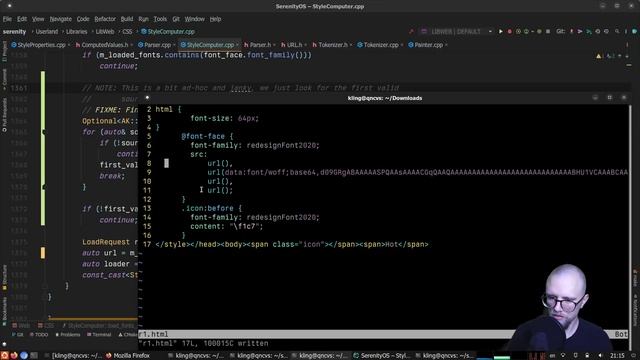Click the Userland breadcrumb
Viewport: 640px width, 360px height.
click(x=47, y=31)
